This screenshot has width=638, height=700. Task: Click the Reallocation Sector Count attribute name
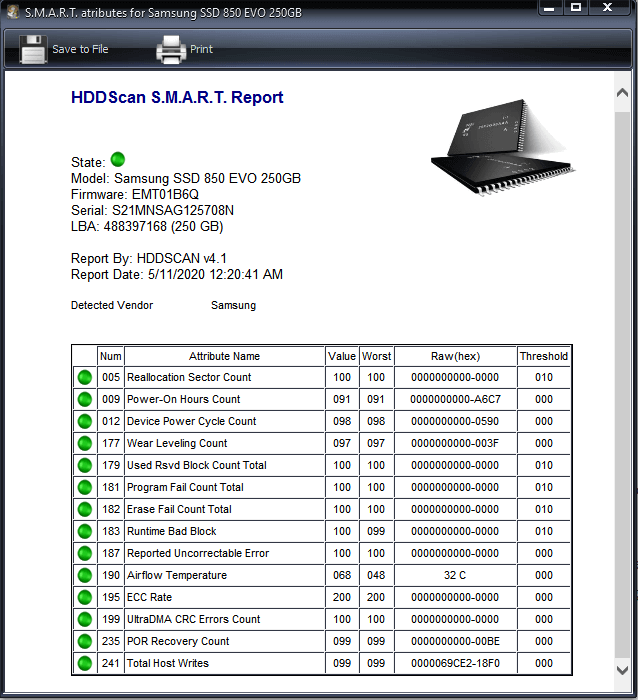(x=189, y=377)
